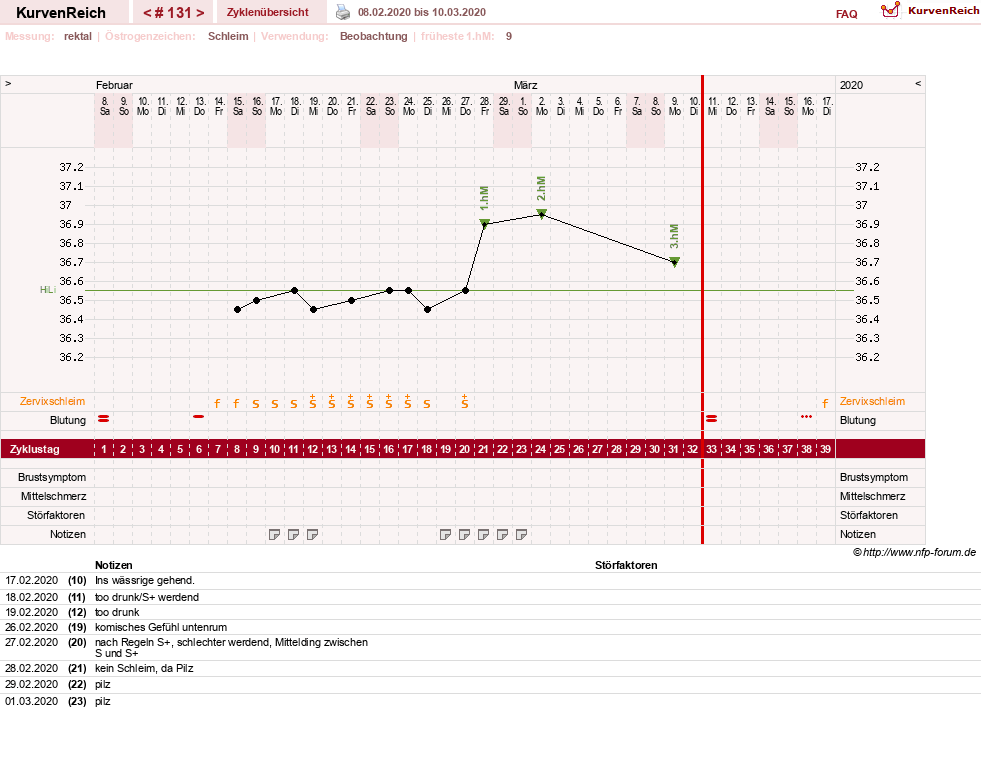Click the 'Mittelschmerz' row label on the left
981x758 pixels.
click(53, 497)
